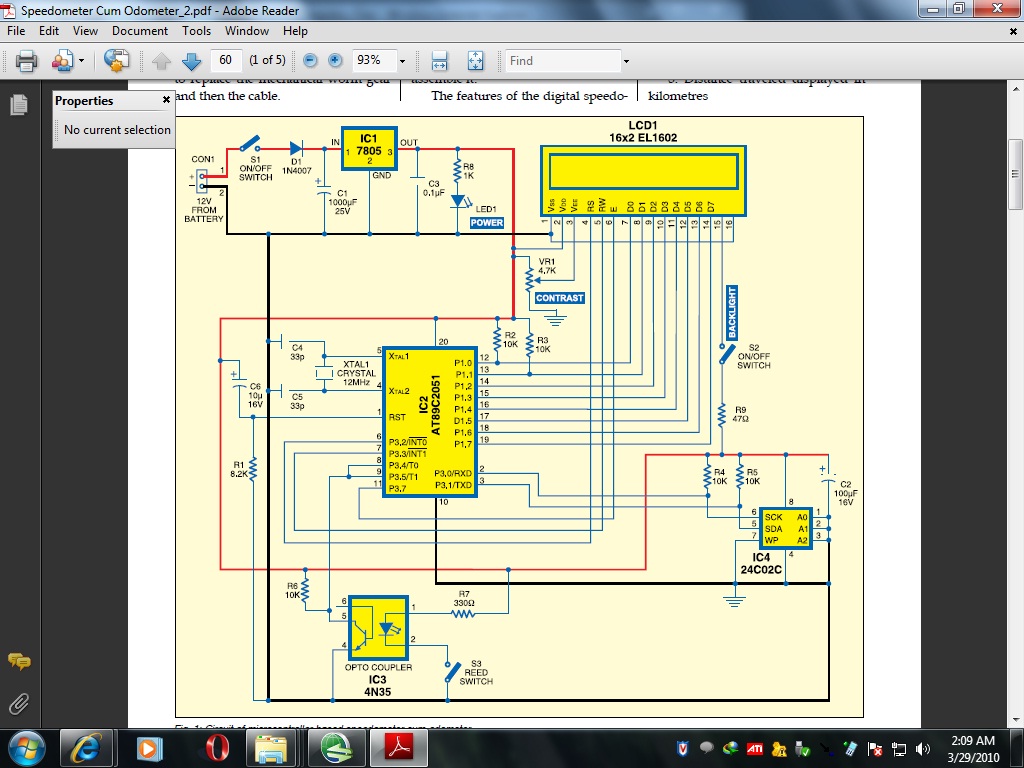Click the 'IC1 7805' regulator label
Screen dimensions: 1024x768
(x=369, y=145)
